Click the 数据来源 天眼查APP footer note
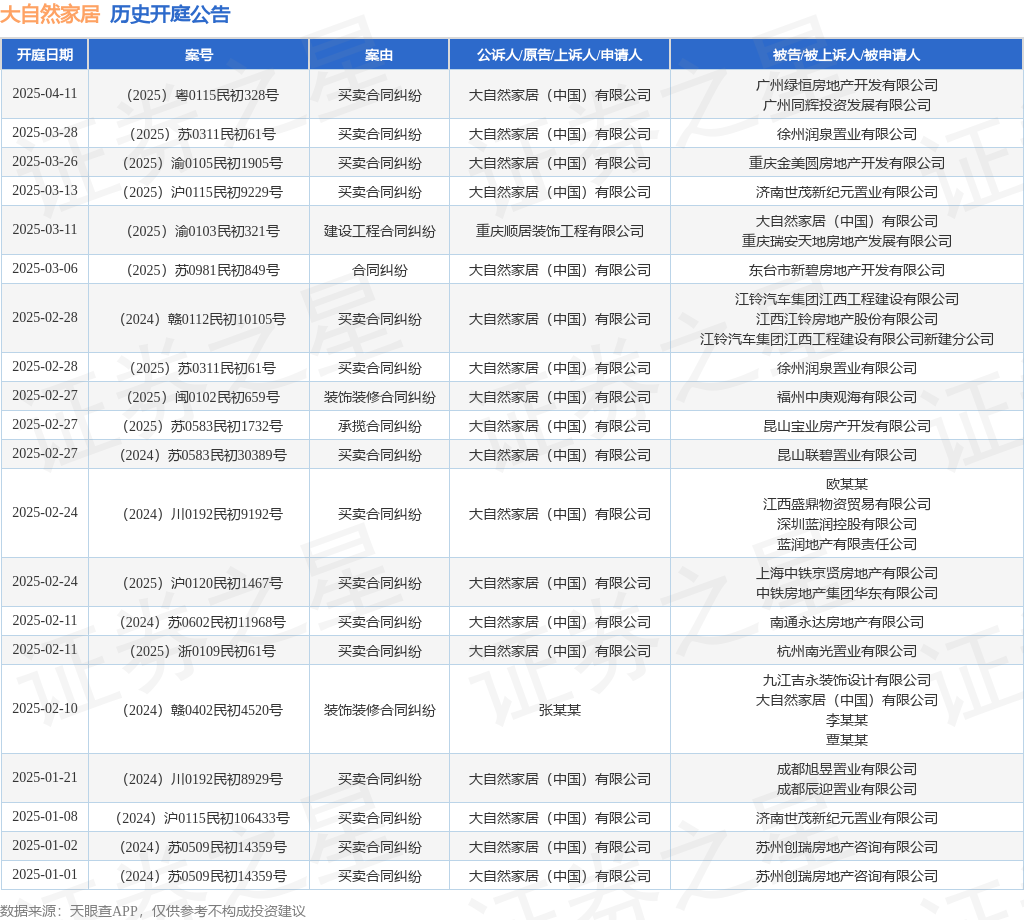 pyautogui.click(x=153, y=911)
